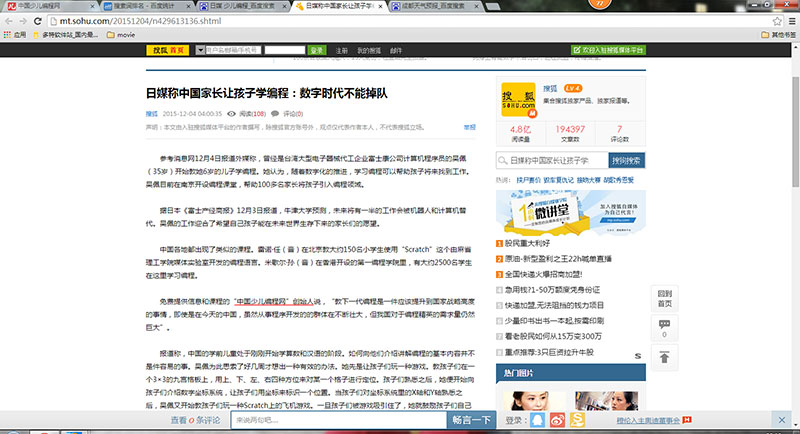Screen dimensions: 800x434
Task: Switch to the 日媒 少儿编程_百度搜索 tab
Action: pyautogui.click(x=242, y=6)
